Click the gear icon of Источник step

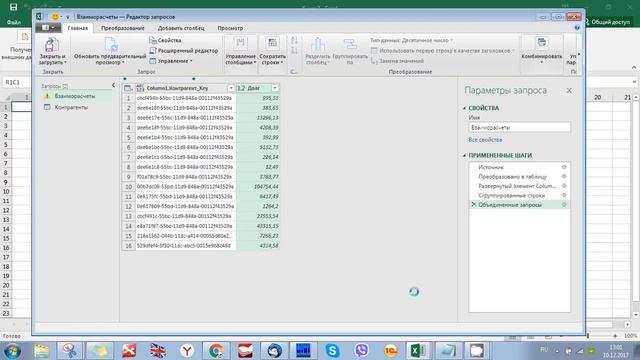click(564, 167)
